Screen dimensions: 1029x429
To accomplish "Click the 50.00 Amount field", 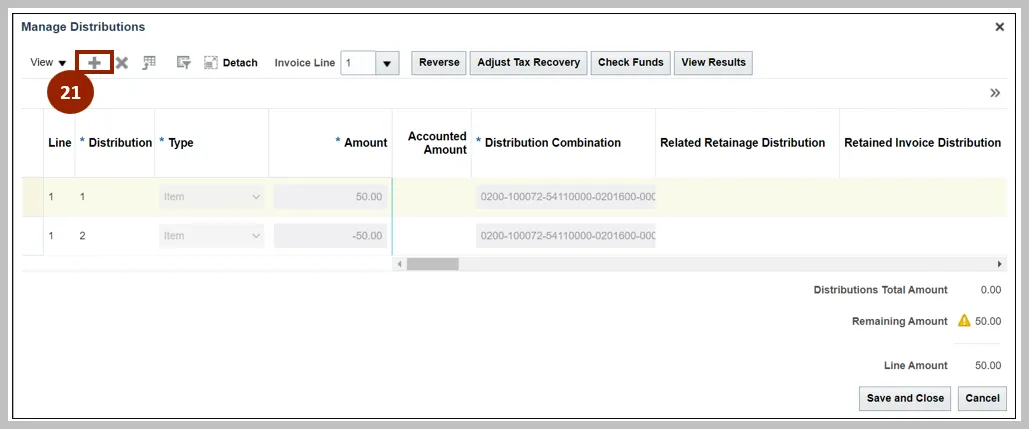I will click(331, 196).
